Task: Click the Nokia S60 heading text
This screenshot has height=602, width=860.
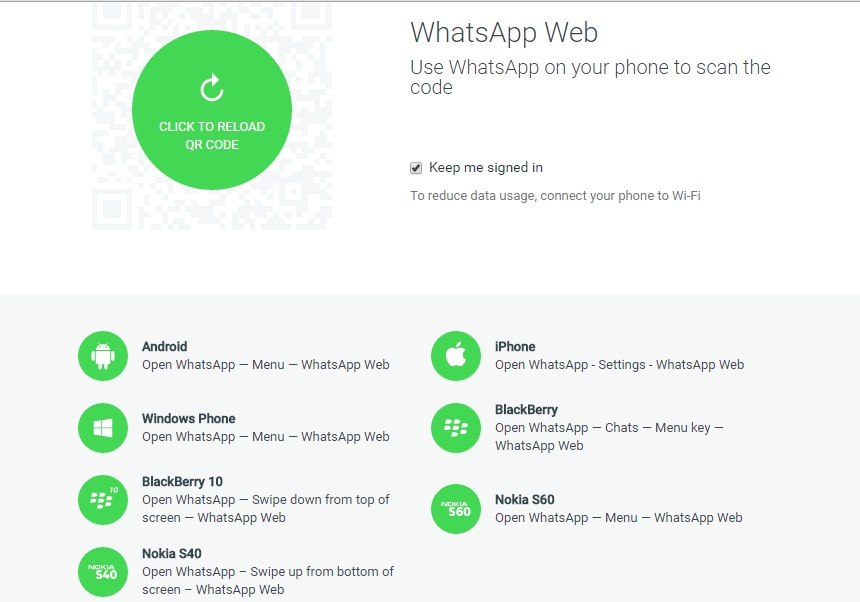Action: click(525, 499)
